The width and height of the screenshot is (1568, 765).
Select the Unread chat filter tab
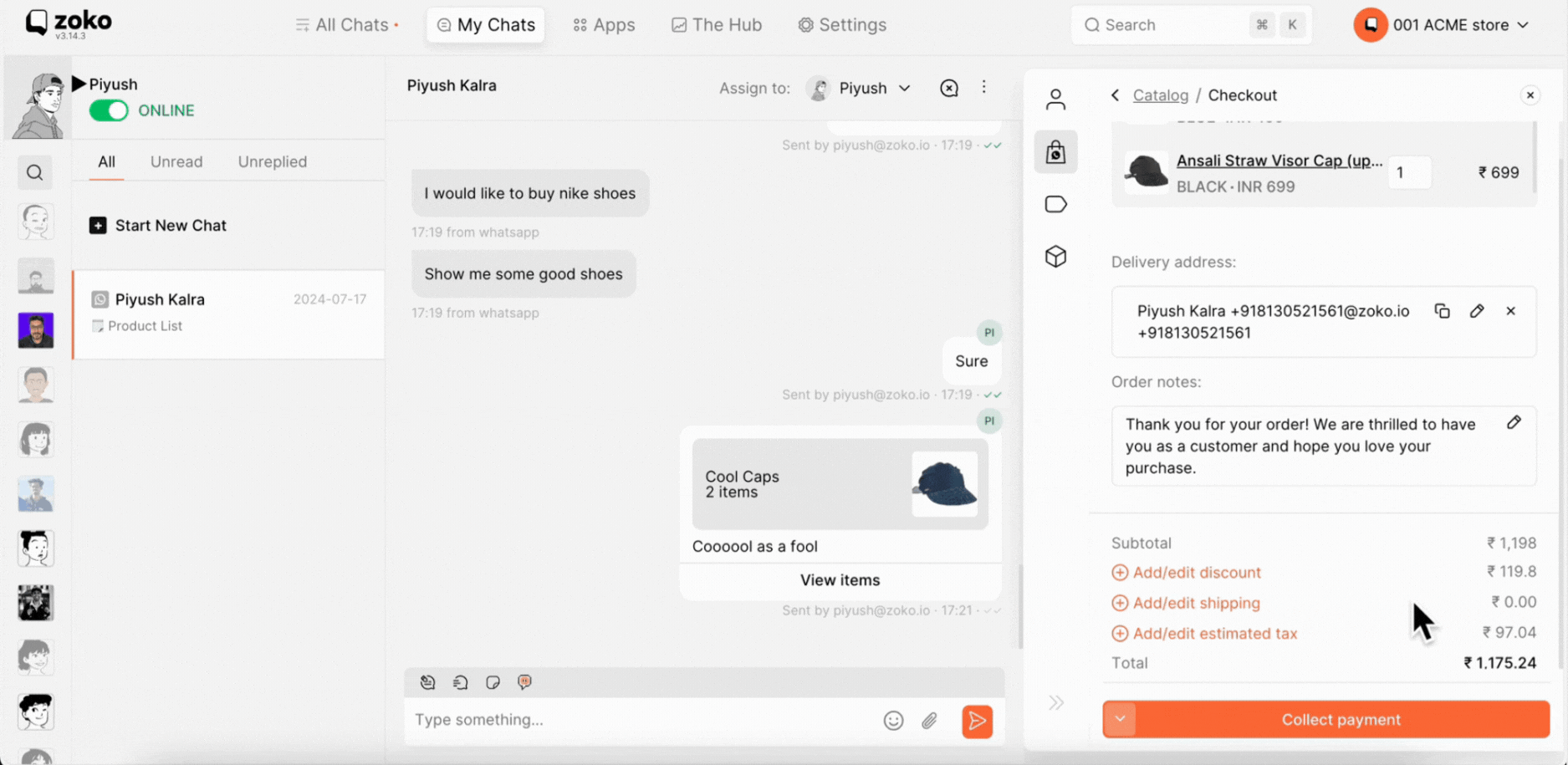tap(176, 162)
